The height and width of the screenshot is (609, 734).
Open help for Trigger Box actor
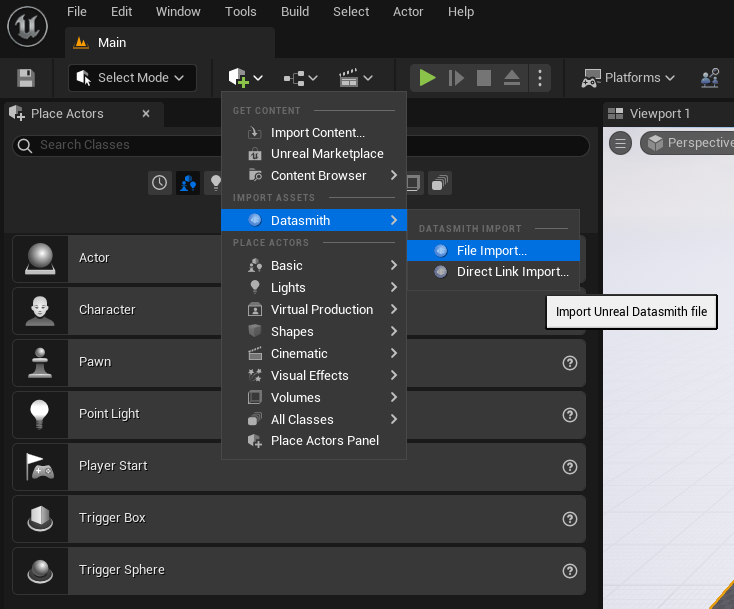click(570, 519)
